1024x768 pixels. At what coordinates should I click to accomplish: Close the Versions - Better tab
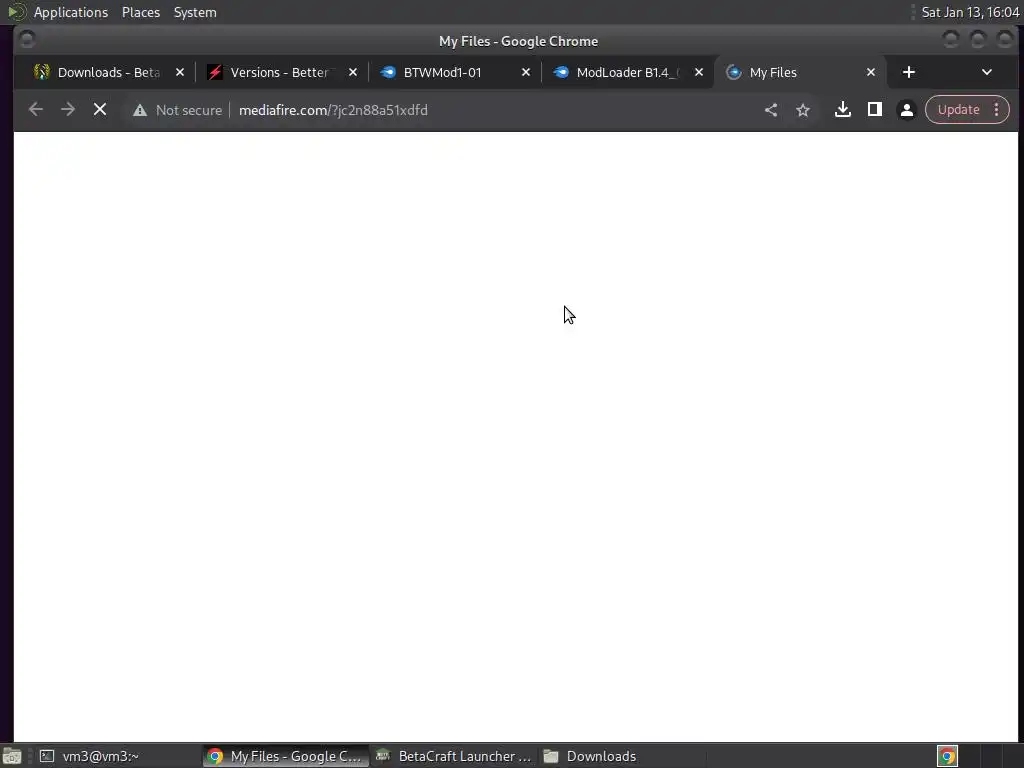point(353,72)
